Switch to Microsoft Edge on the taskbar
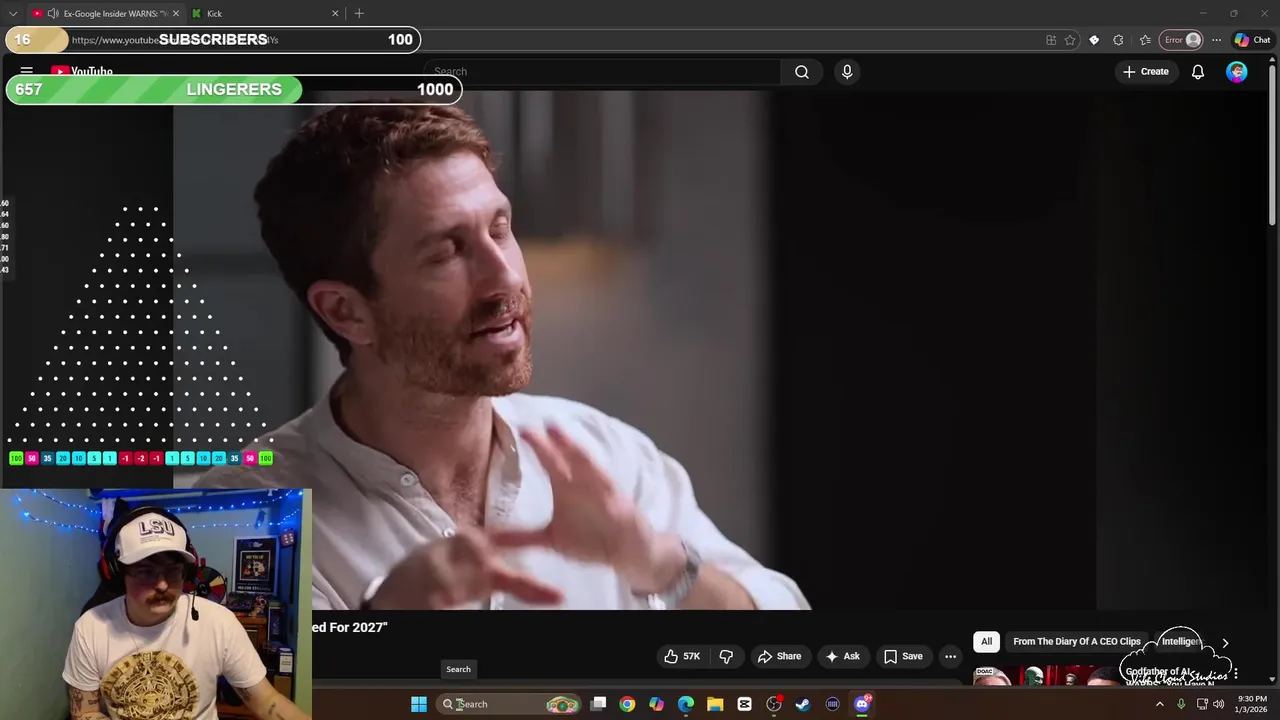This screenshot has width=1280, height=720. coord(686,704)
